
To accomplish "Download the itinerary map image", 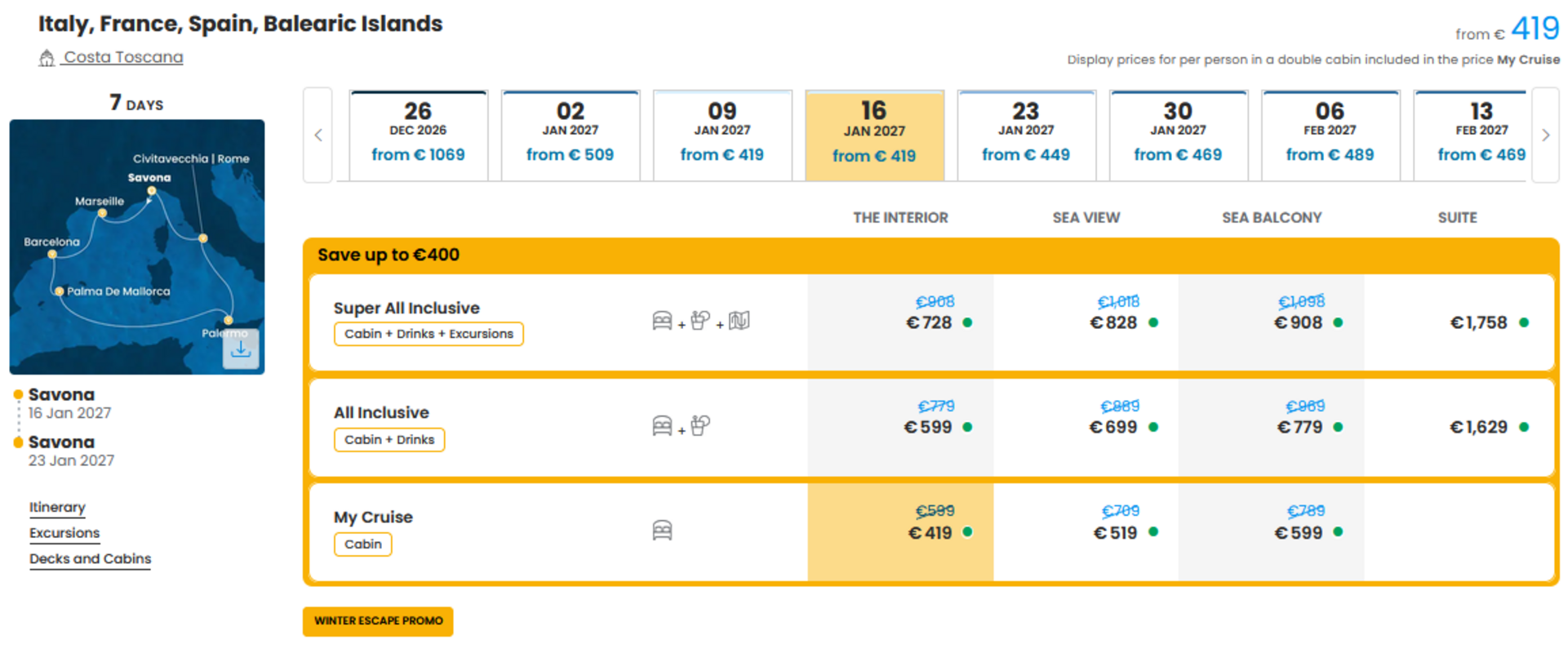I will [x=241, y=349].
